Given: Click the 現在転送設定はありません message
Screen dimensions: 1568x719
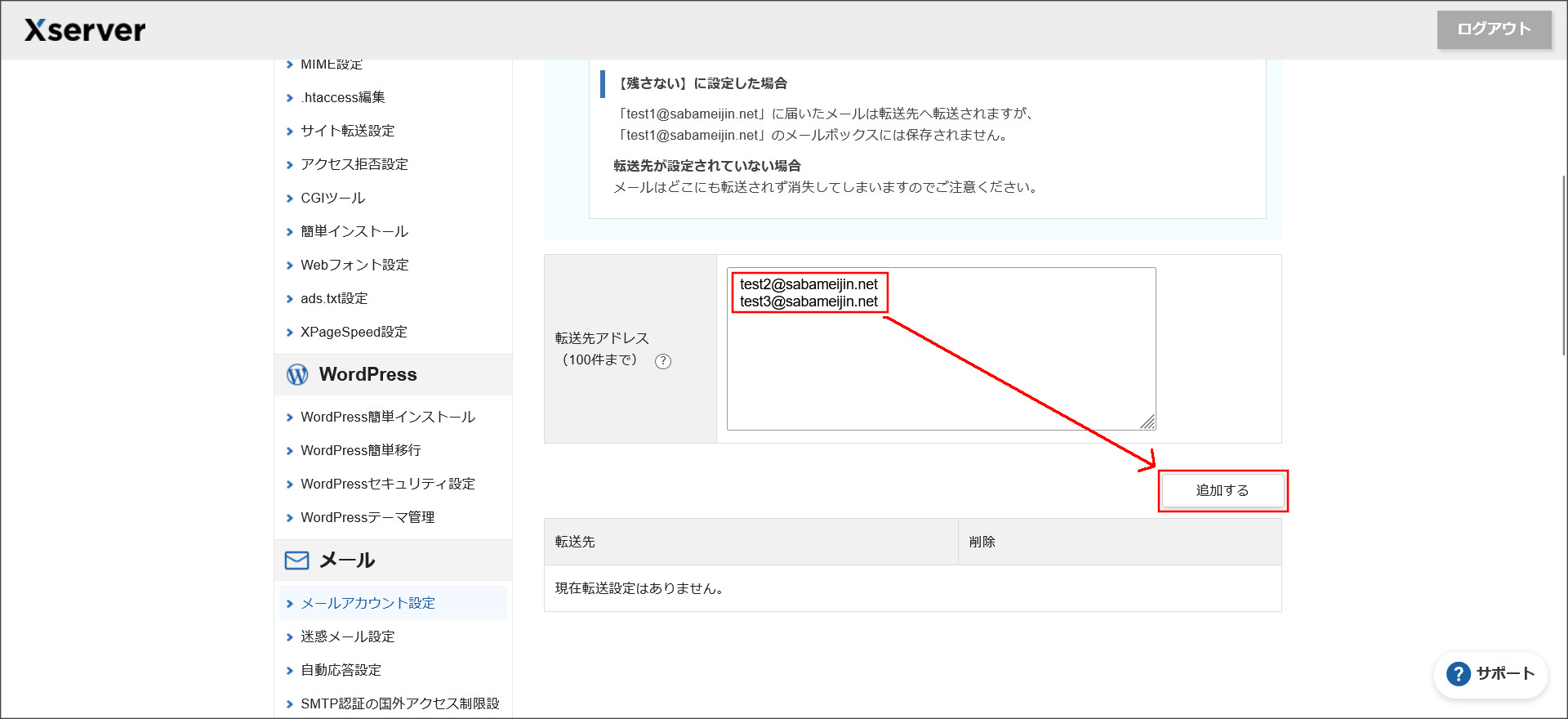Looking at the screenshot, I should point(639,588).
